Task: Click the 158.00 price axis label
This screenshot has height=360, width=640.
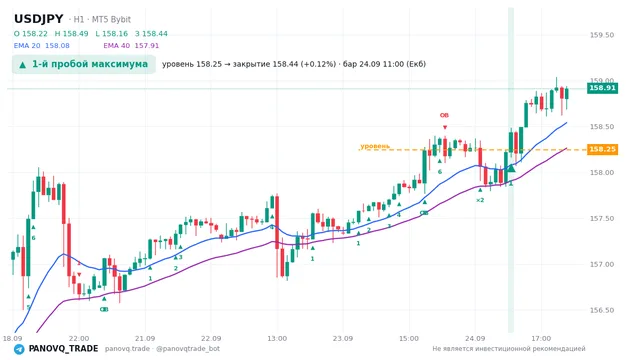Action: (602, 173)
